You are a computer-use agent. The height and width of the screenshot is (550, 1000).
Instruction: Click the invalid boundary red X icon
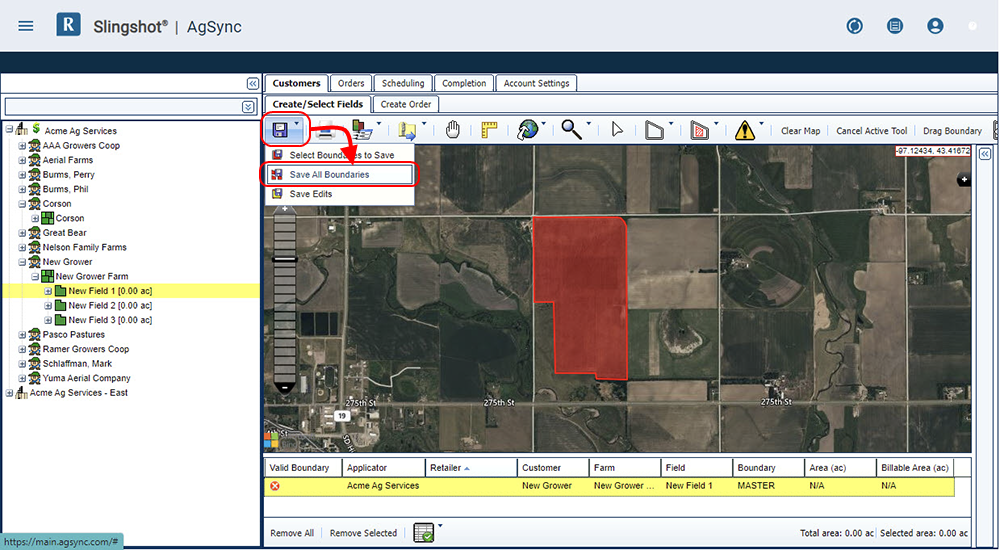(x=275, y=486)
